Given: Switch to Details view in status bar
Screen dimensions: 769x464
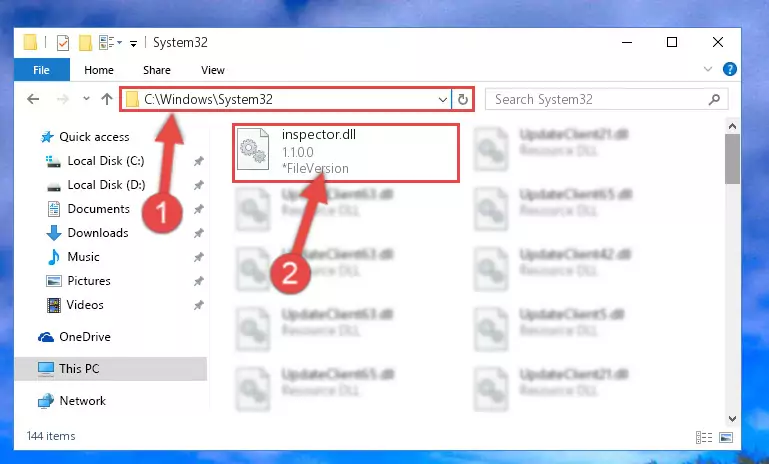Looking at the screenshot, I should [x=704, y=437].
